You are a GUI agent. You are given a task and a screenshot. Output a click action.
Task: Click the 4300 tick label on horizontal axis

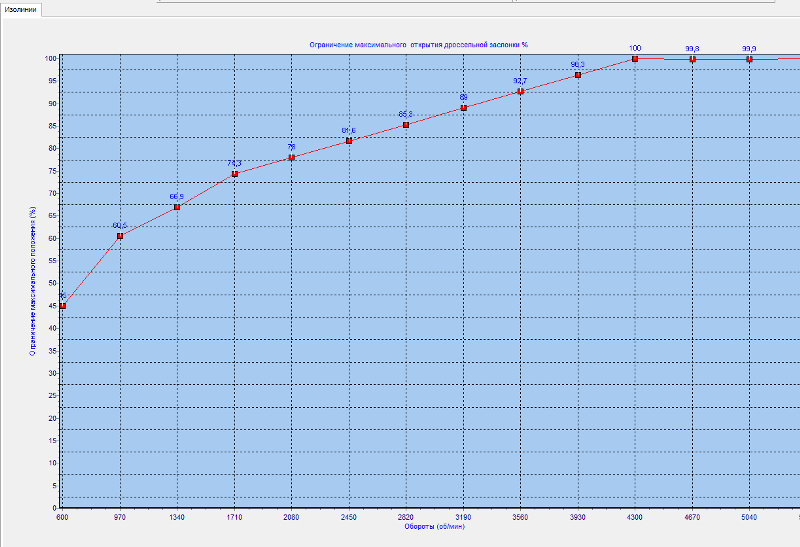point(635,517)
